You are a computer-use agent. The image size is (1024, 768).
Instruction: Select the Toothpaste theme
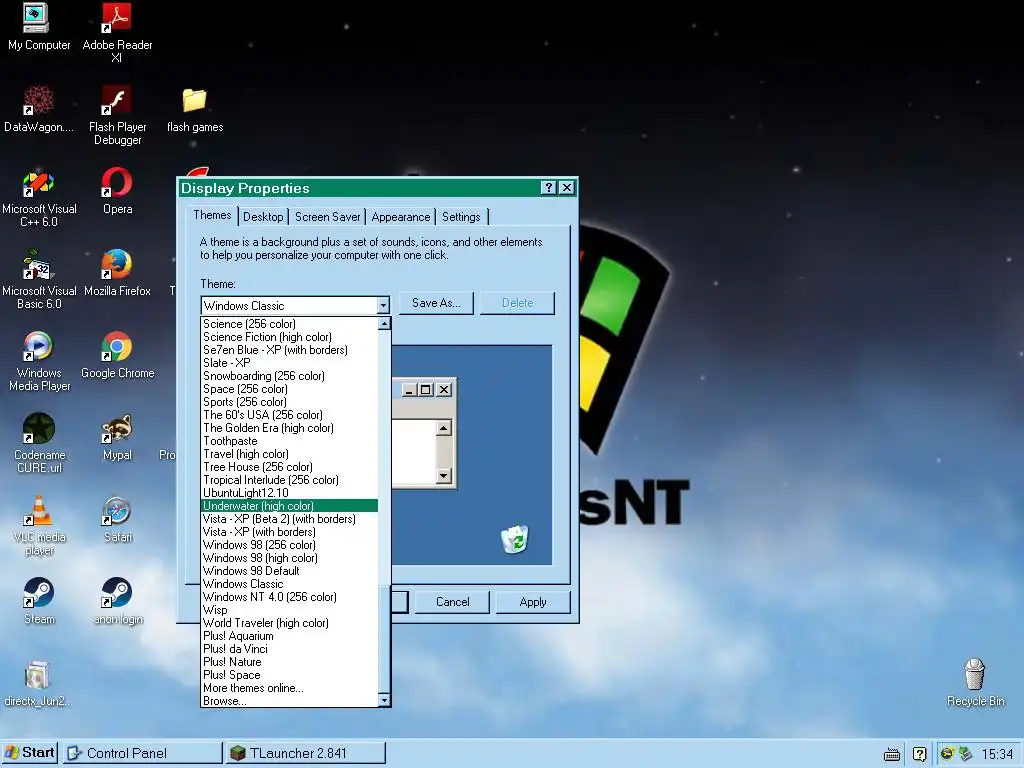(x=289, y=441)
